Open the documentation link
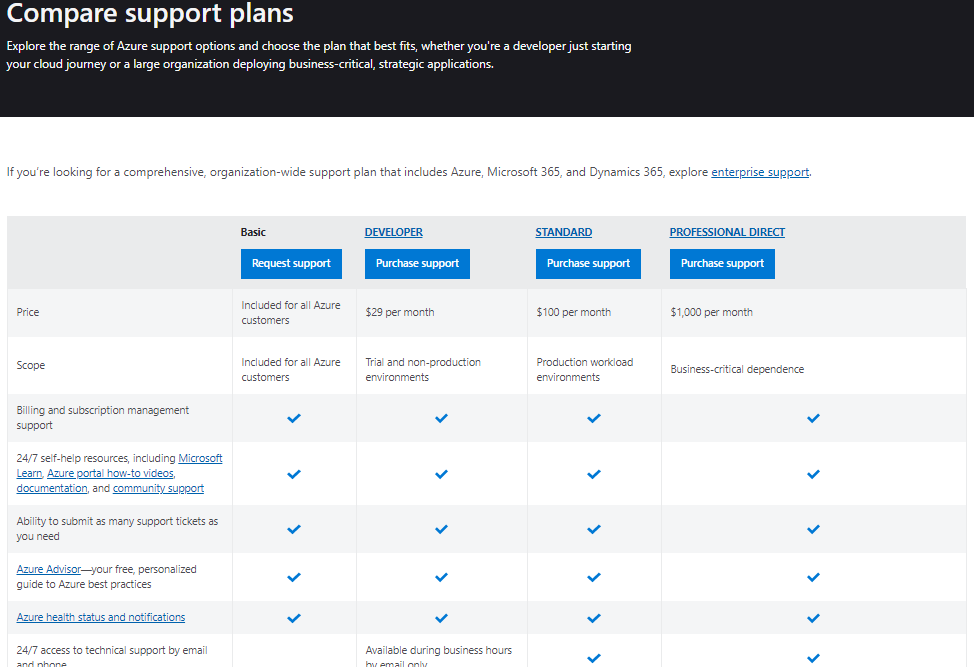Viewport: 974px width, 667px height. click(x=52, y=488)
